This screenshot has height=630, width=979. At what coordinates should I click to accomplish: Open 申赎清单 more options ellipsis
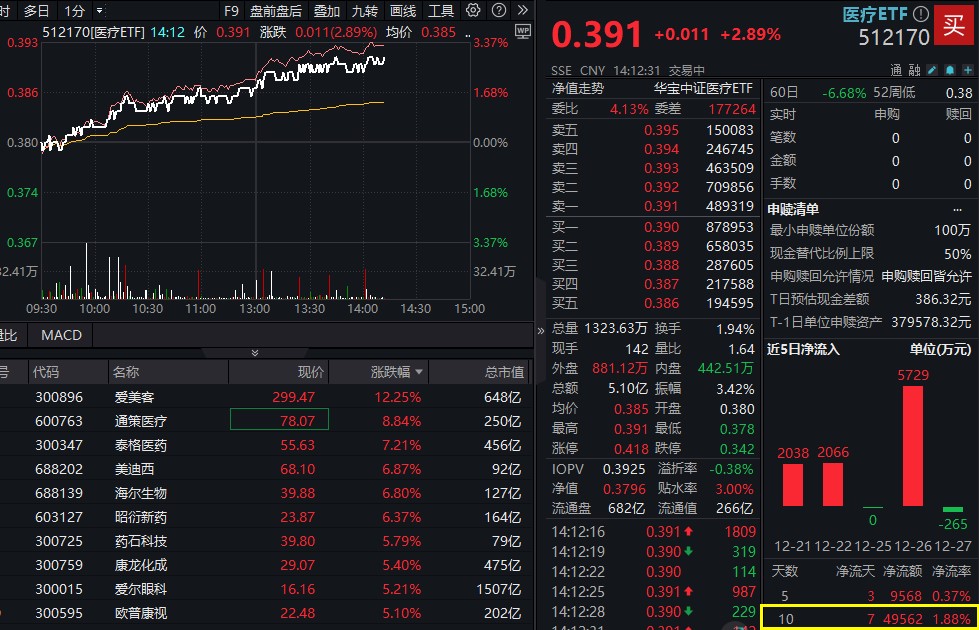957,209
